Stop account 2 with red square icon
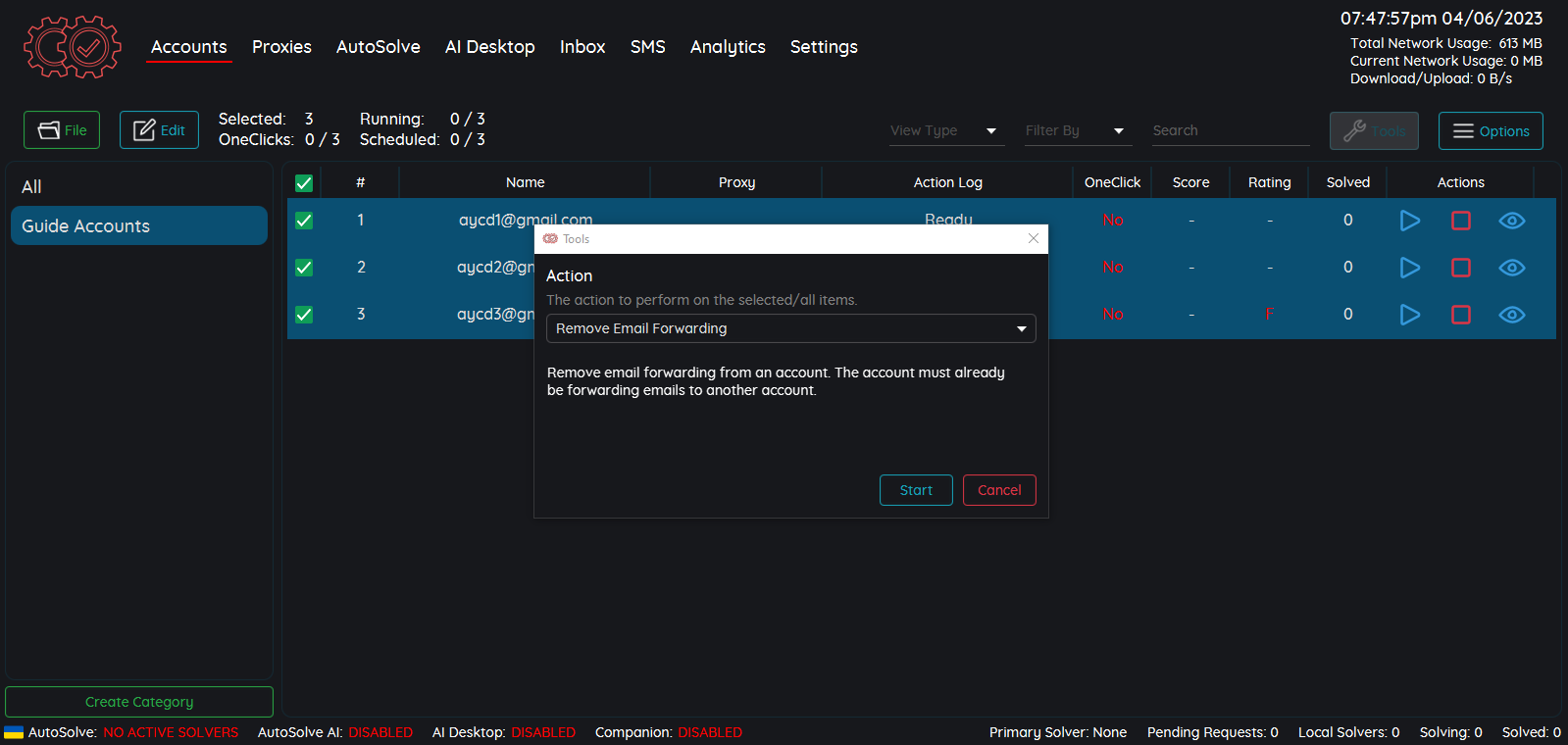The height and width of the screenshot is (745, 1568). point(1461,268)
